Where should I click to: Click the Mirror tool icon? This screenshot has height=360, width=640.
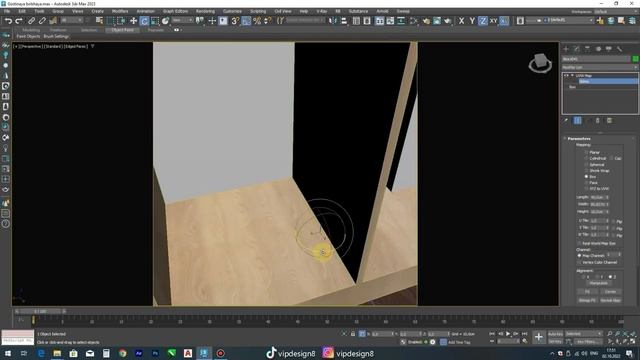pos(333,21)
